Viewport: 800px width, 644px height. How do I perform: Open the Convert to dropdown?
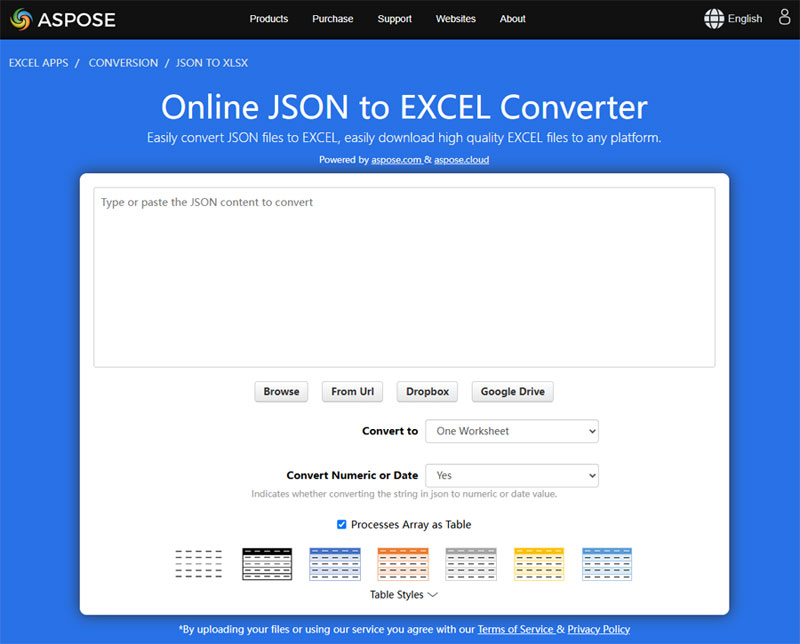[x=512, y=431]
